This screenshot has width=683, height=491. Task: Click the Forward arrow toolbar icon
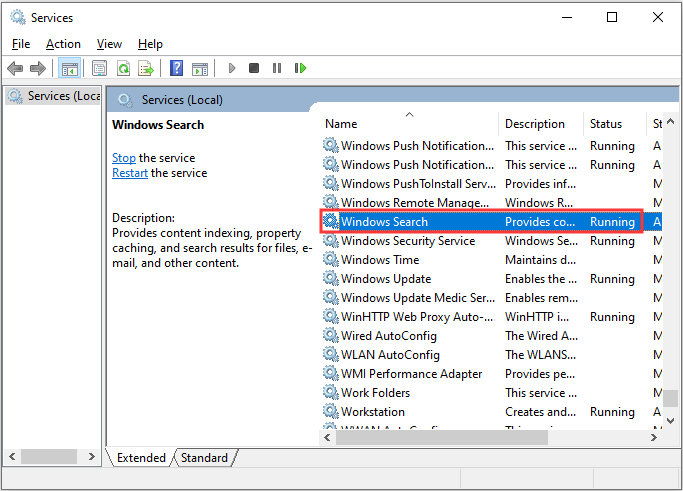coord(37,68)
